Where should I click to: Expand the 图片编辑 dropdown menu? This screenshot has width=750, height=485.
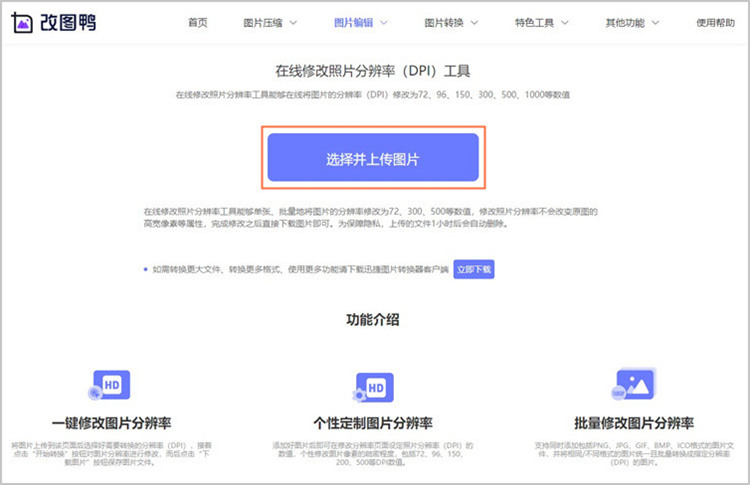coord(361,22)
